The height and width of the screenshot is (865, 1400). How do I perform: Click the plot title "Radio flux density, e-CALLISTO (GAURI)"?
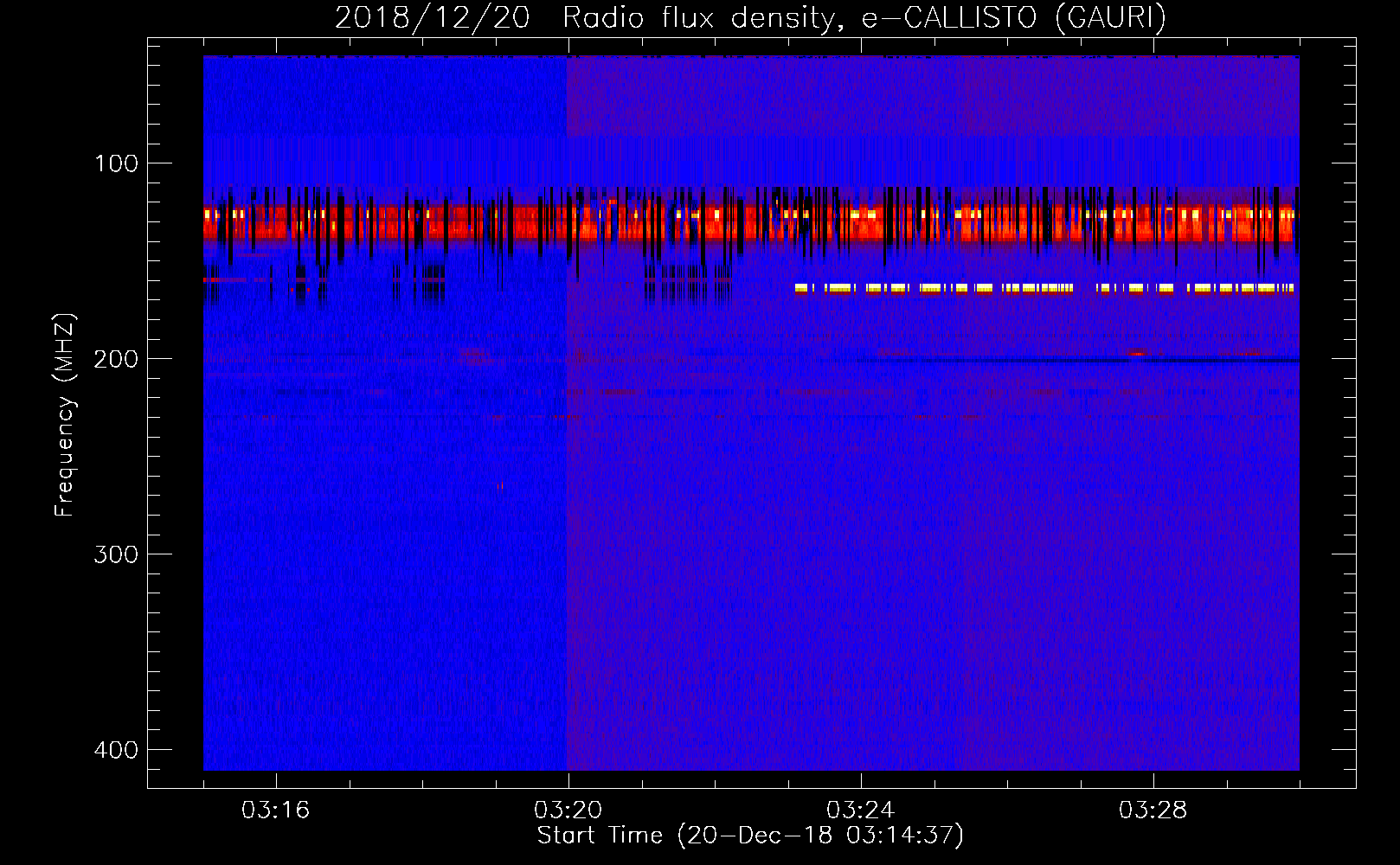coord(864,18)
